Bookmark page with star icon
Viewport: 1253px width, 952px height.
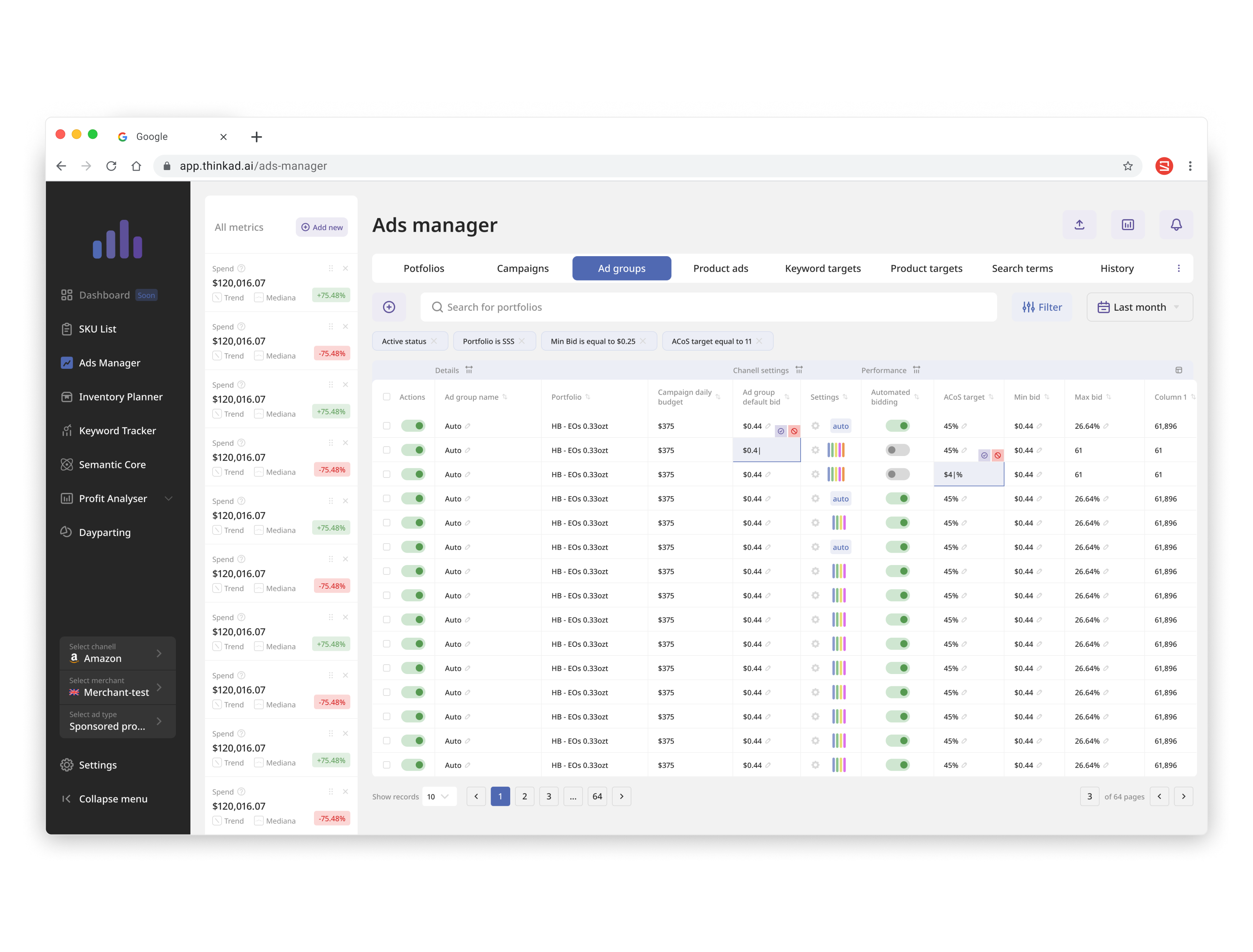coord(1127,166)
